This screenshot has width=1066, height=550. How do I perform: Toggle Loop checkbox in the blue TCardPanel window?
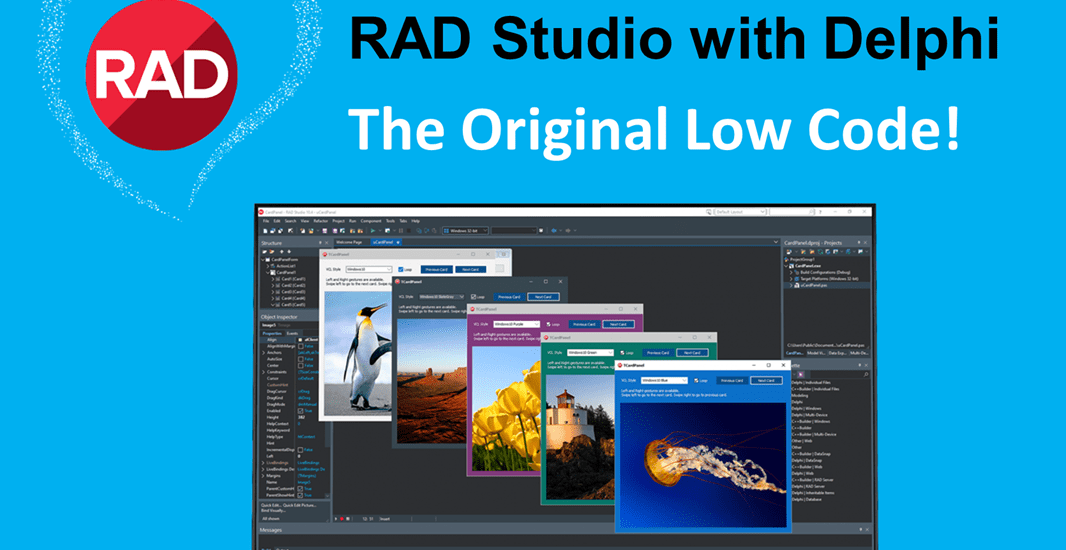click(696, 381)
